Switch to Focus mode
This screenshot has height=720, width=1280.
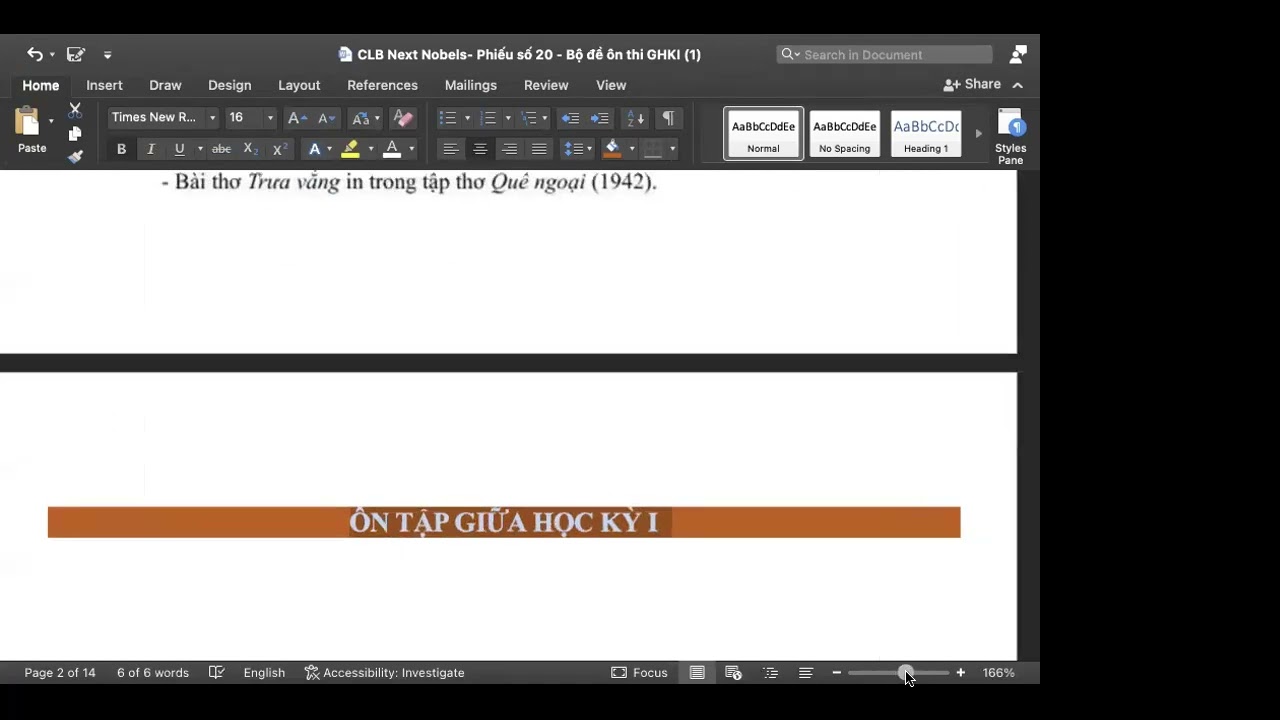click(x=640, y=673)
